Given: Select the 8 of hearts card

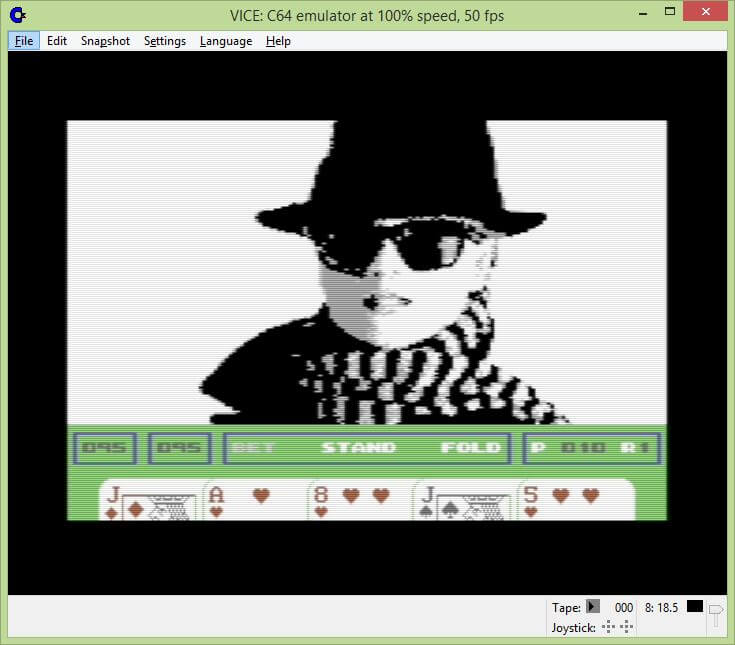Looking at the screenshot, I should pos(360,502).
